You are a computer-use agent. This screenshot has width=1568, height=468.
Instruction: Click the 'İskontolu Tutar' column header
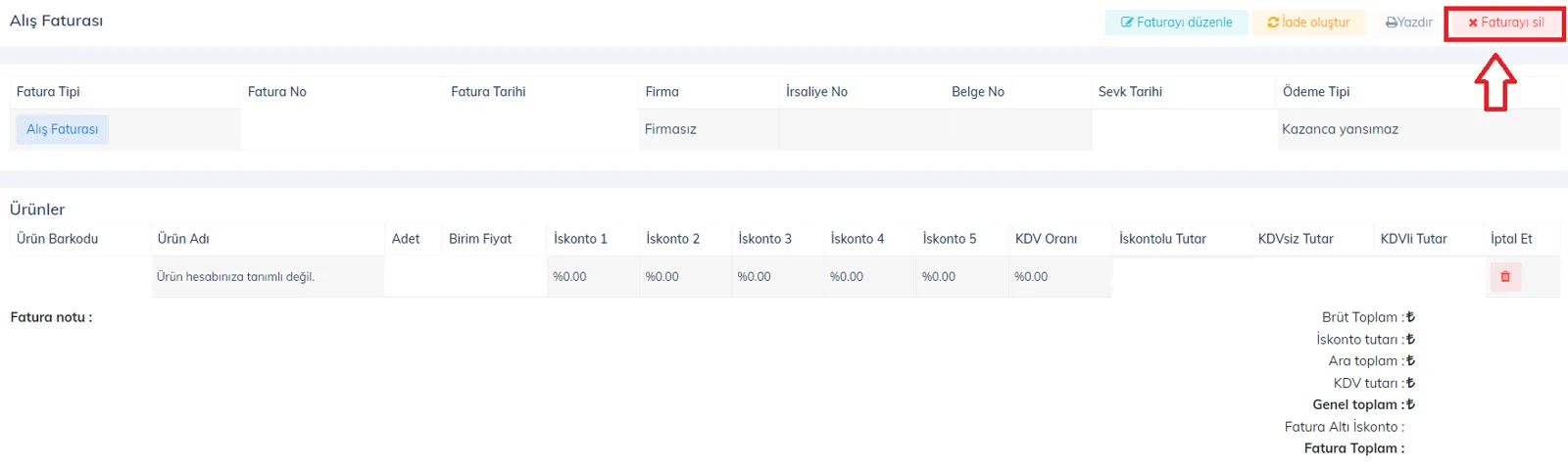1162,239
